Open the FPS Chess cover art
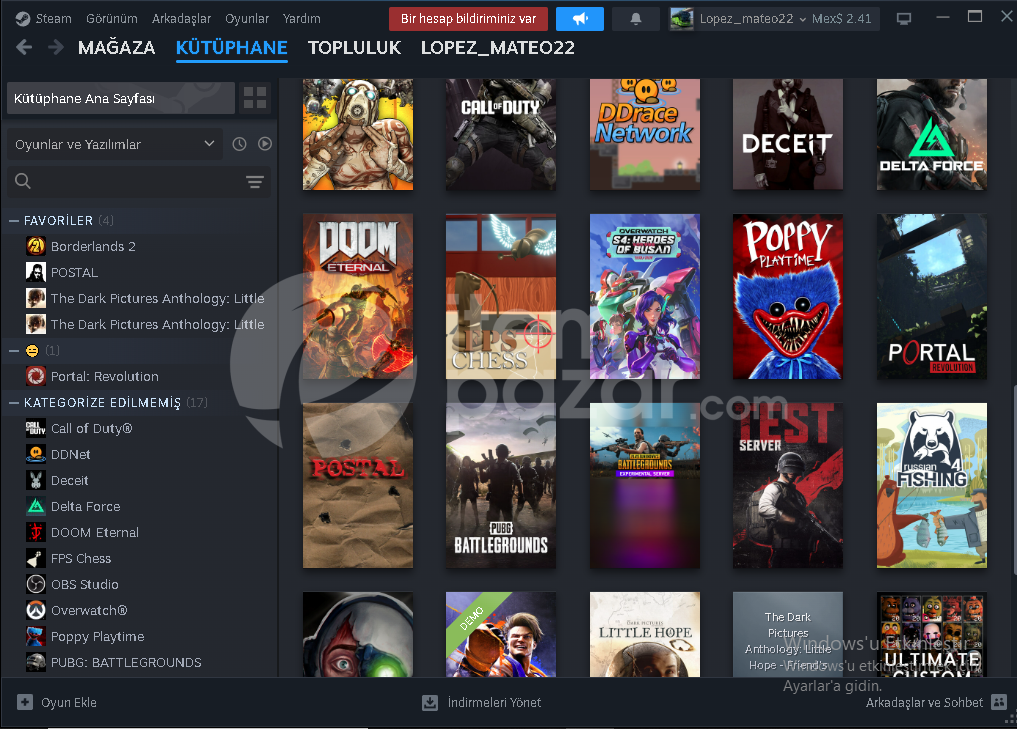The height and width of the screenshot is (729, 1017). (501, 296)
